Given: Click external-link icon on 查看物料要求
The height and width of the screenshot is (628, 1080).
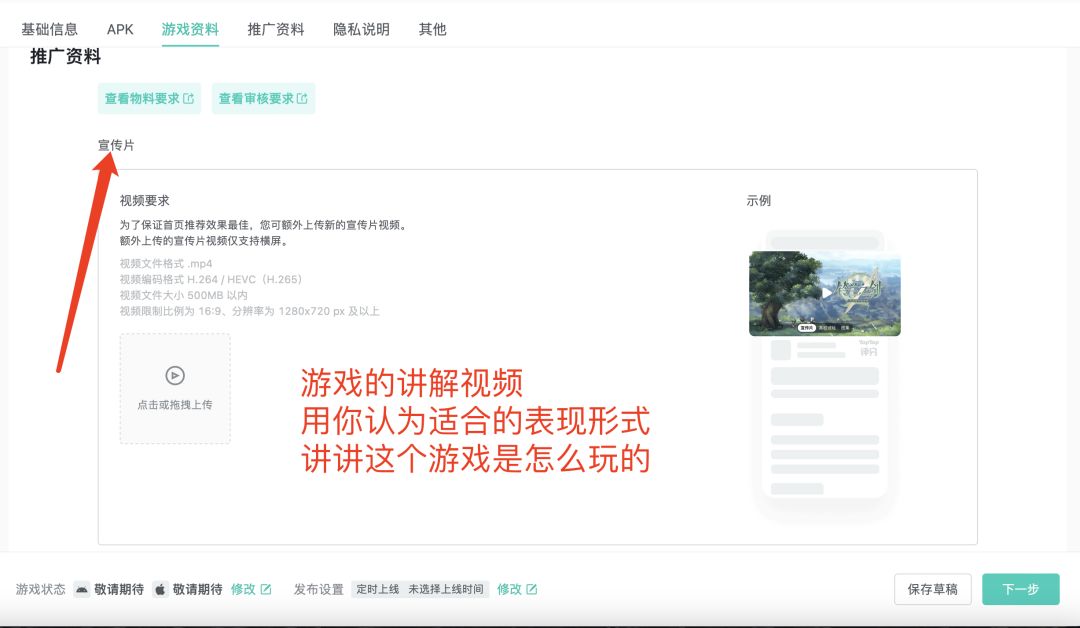Looking at the screenshot, I should click(x=188, y=98).
